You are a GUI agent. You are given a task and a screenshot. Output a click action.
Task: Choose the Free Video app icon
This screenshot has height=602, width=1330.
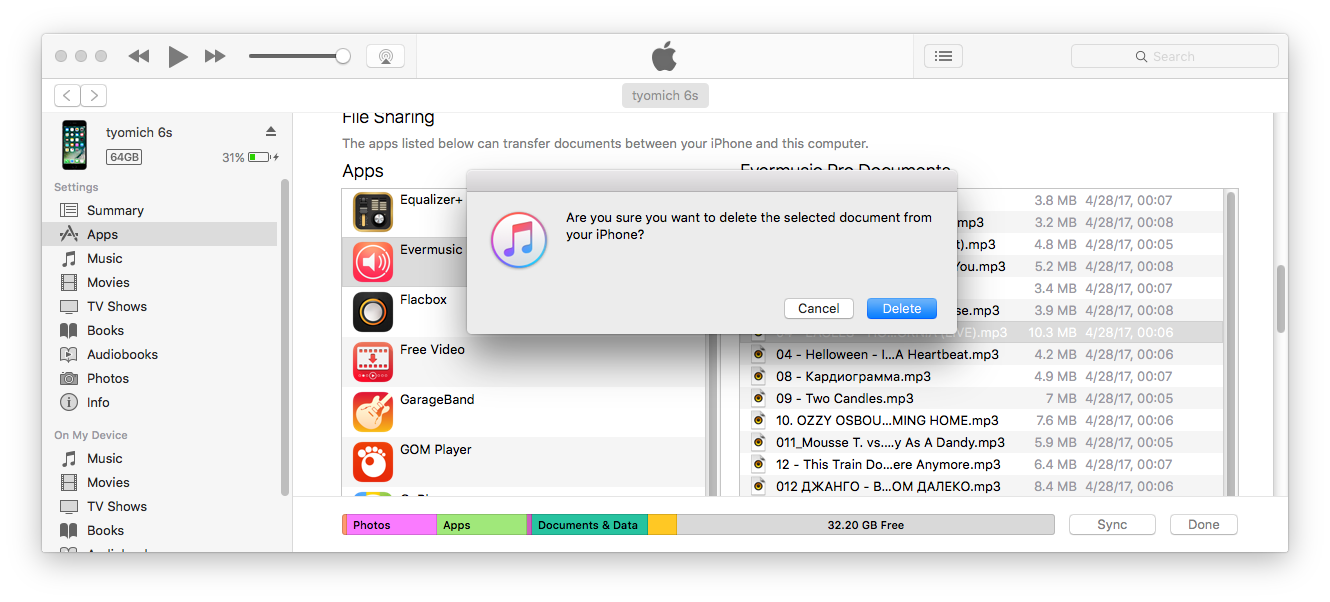(372, 361)
